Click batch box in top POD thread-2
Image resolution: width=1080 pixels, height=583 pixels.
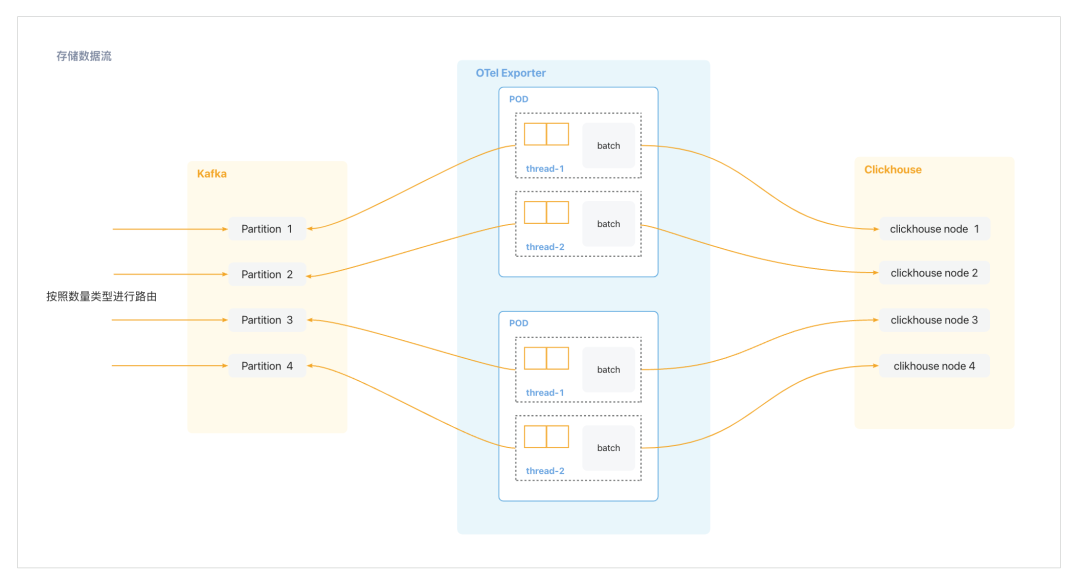click(608, 224)
